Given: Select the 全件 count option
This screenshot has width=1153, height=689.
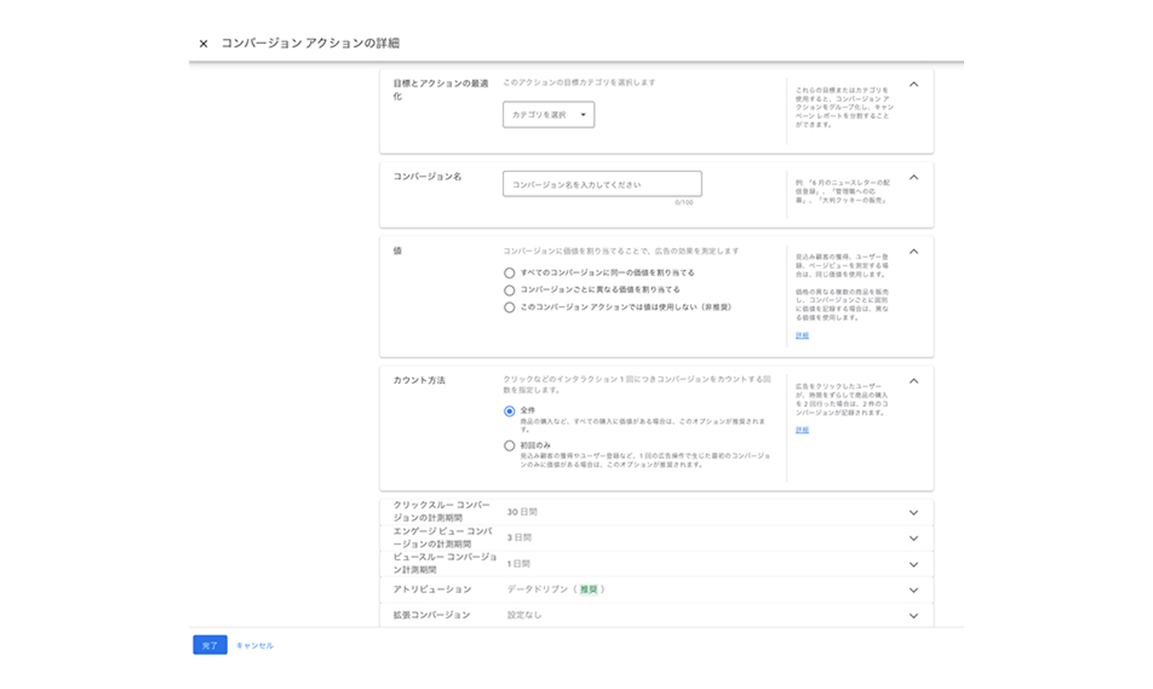Looking at the screenshot, I should pos(510,411).
